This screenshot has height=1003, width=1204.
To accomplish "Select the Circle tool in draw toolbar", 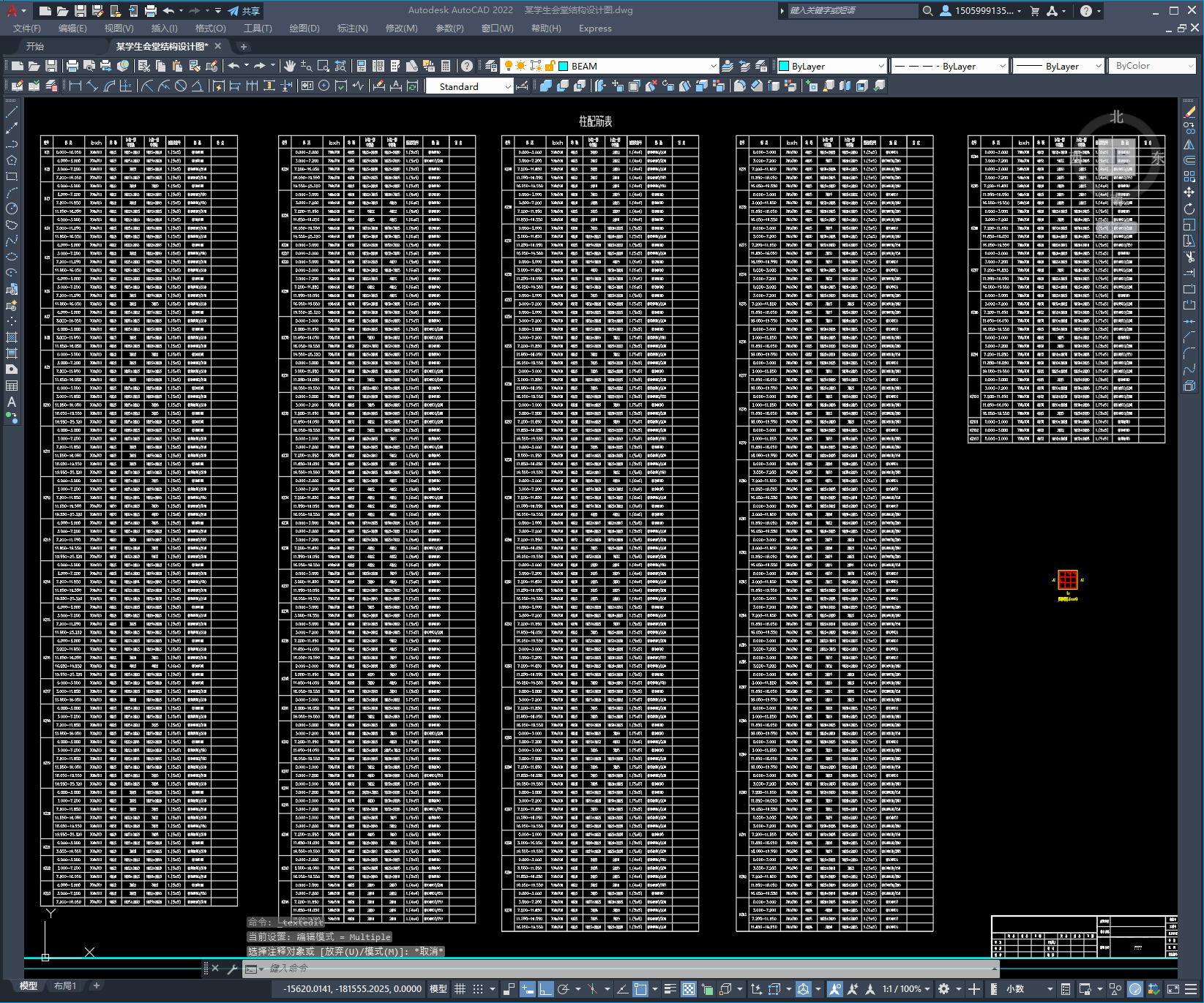I will coord(12,209).
